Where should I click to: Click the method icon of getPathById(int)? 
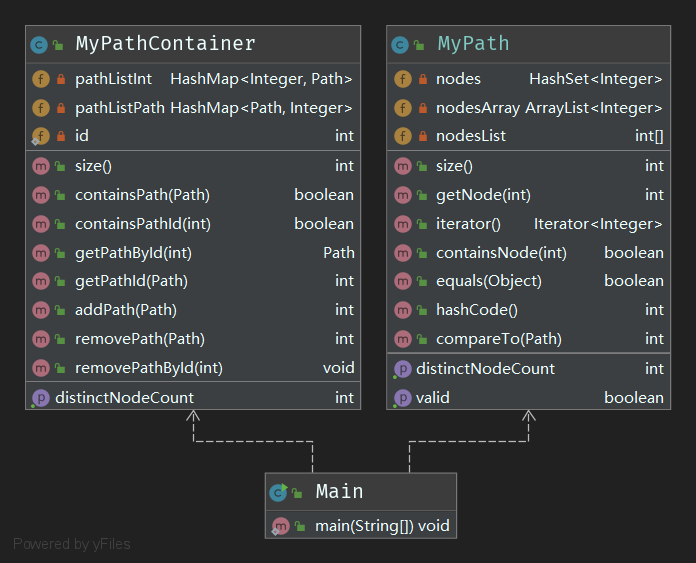click(x=41, y=253)
